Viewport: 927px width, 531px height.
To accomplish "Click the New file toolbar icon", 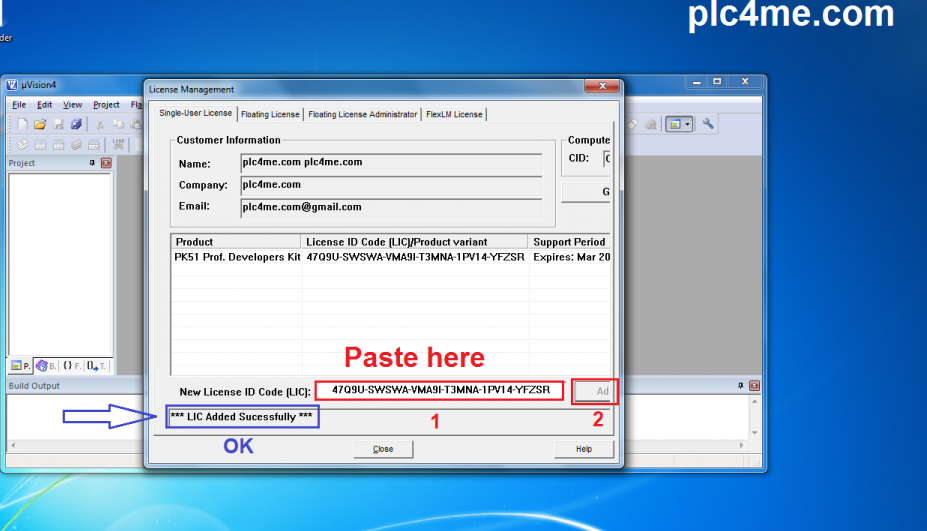I will click(23, 124).
